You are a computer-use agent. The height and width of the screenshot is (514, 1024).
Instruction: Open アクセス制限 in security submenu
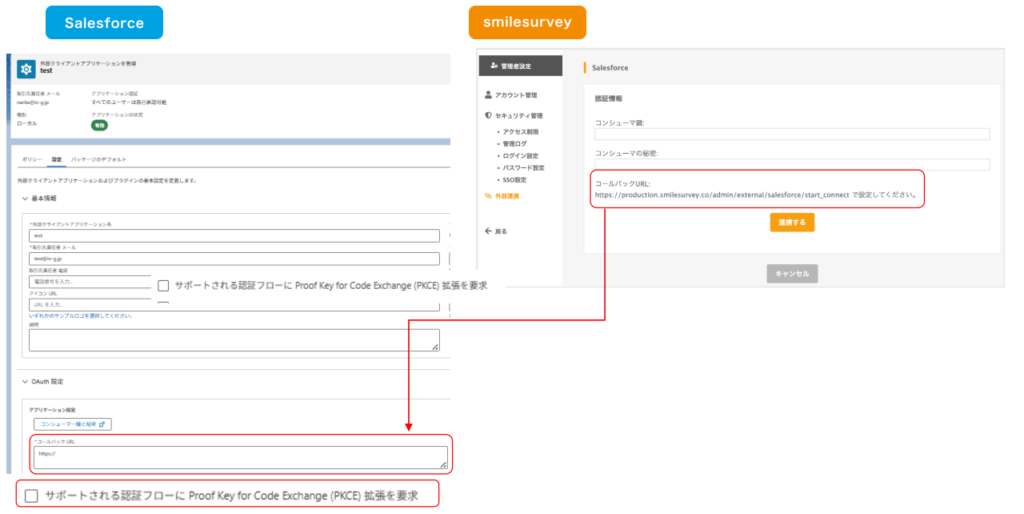tap(520, 132)
